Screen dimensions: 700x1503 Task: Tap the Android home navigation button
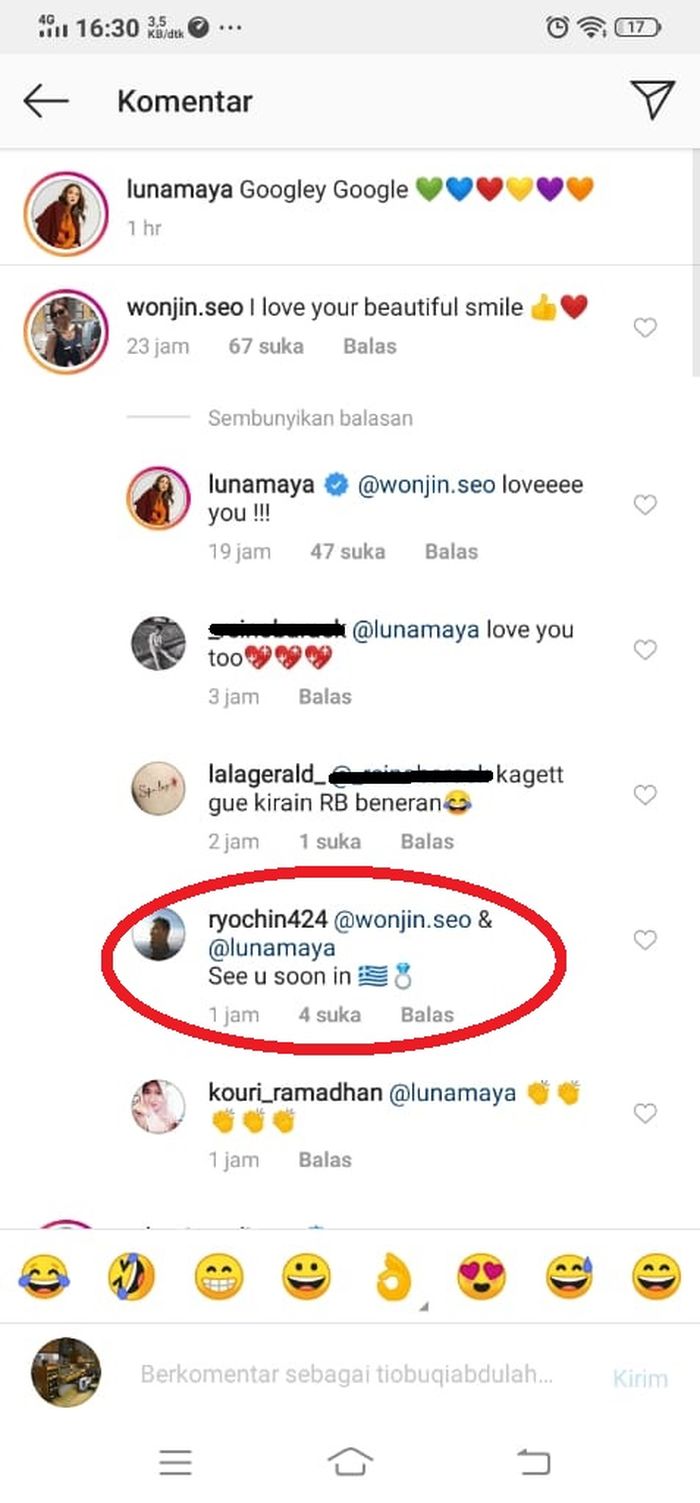click(x=350, y=1463)
